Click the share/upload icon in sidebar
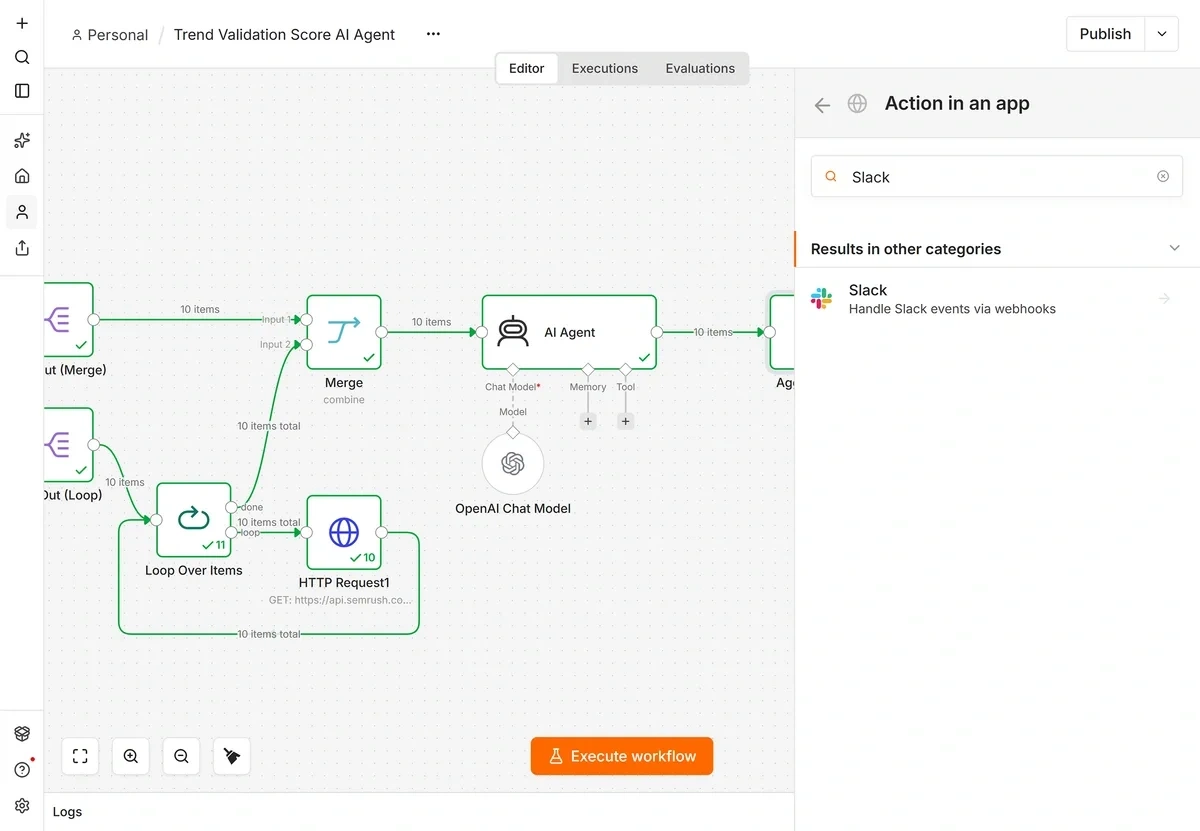1200x831 pixels. tap(22, 248)
